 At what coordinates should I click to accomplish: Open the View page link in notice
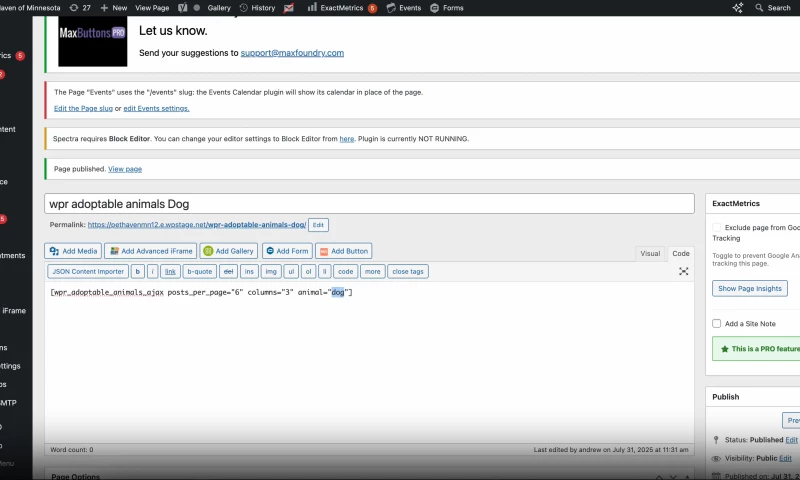(x=125, y=169)
